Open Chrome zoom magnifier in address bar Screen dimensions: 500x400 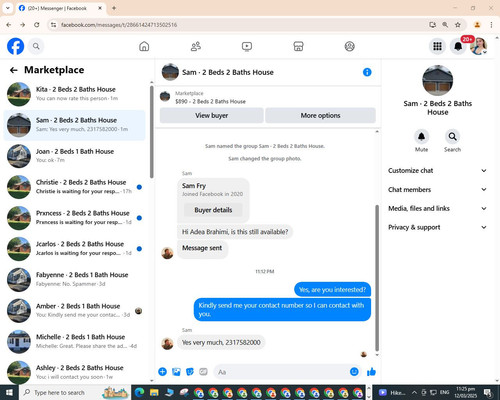[x=445, y=25]
